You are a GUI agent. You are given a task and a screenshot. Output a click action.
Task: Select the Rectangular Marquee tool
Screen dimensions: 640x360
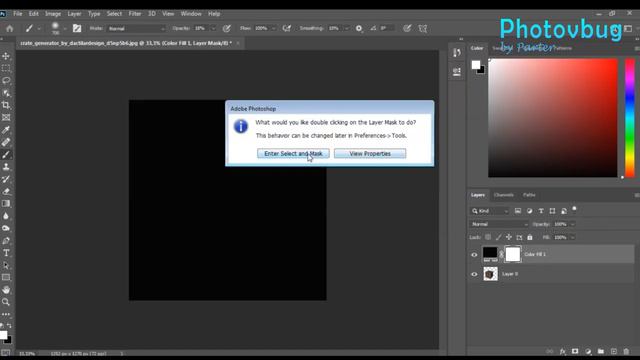(6, 68)
